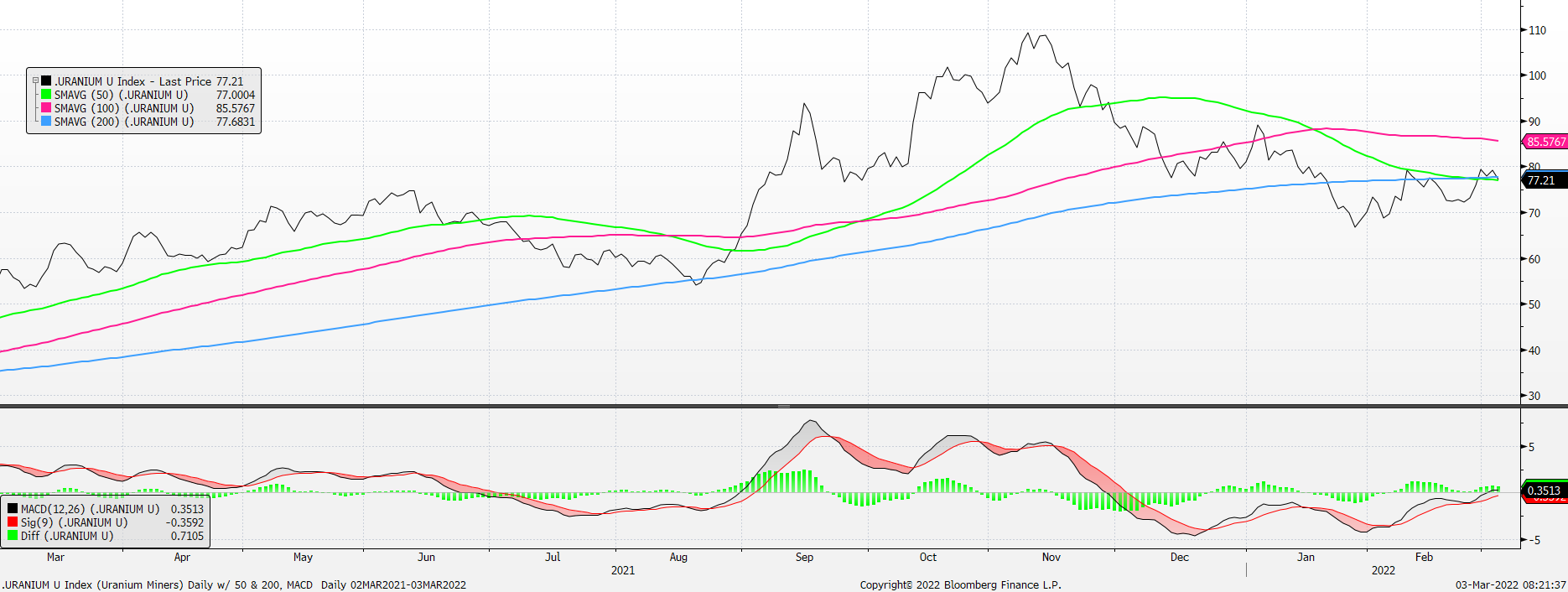The image size is (1568, 592).
Task: Click the grip handle between price and MACD panels
Action: click(x=784, y=407)
